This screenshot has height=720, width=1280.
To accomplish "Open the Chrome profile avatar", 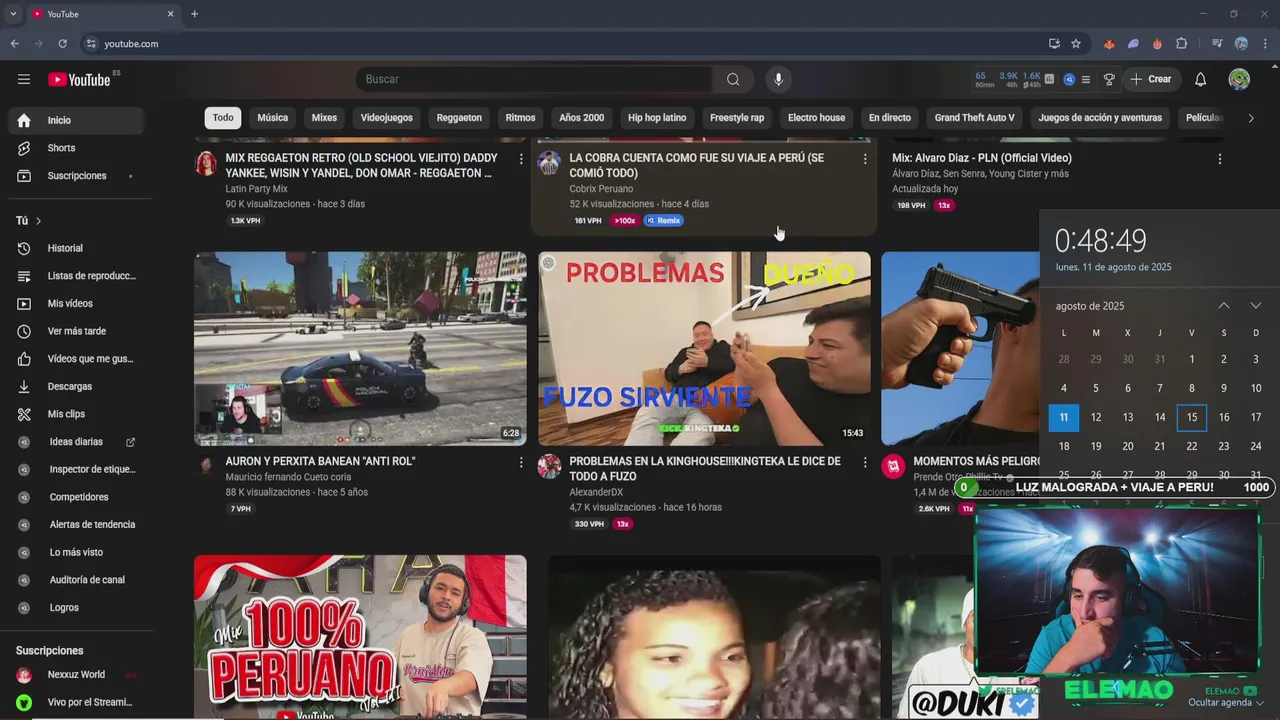I will pos(1241,44).
